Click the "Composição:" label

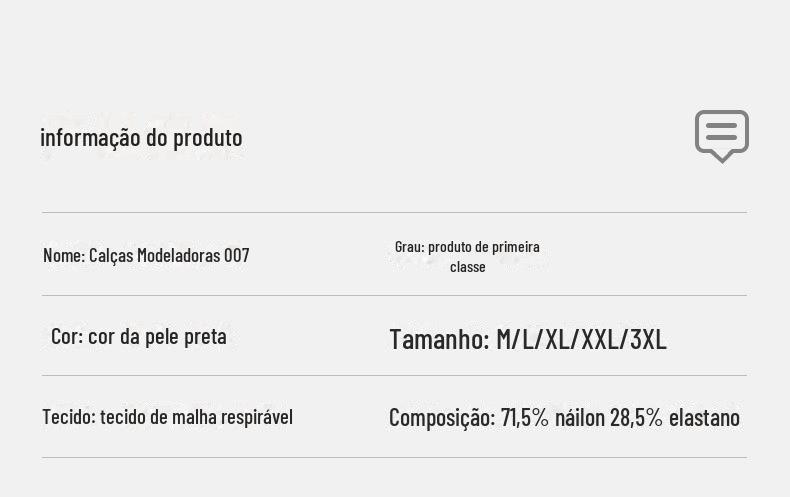[442, 417]
